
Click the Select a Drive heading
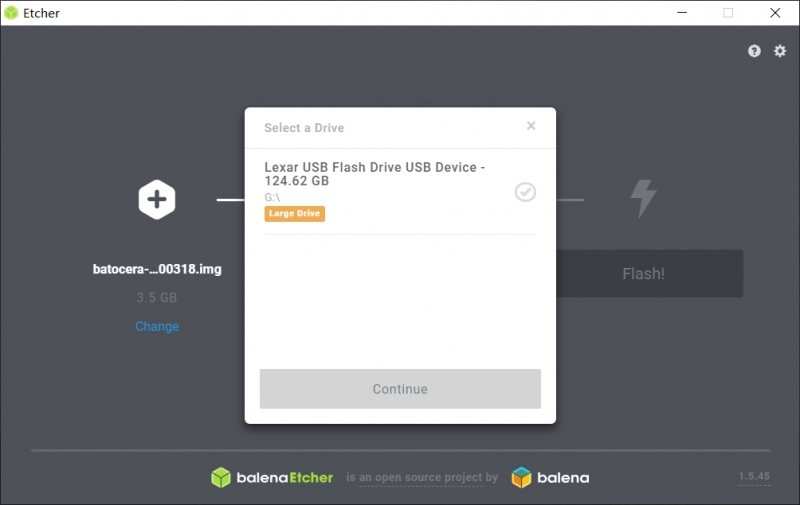[x=304, y=128]
